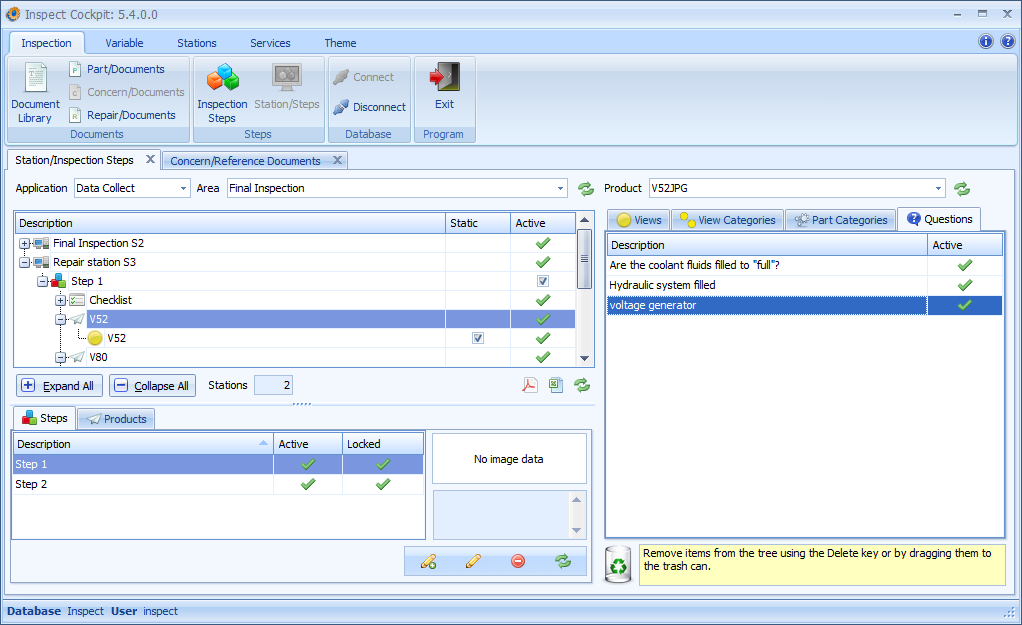This screenshot has width=1022, height=625.
Task: Open Repair/Documents
Action: point(123,115)
